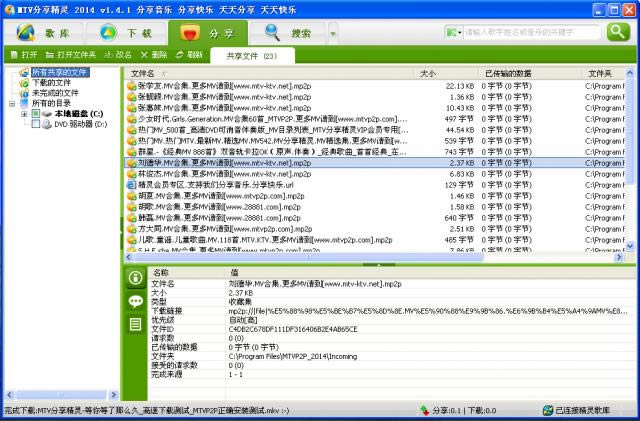Viewport: 640px width, 421px height.
Task: Select 未完成的文件 tree node
Action: (x=55, y=93)
